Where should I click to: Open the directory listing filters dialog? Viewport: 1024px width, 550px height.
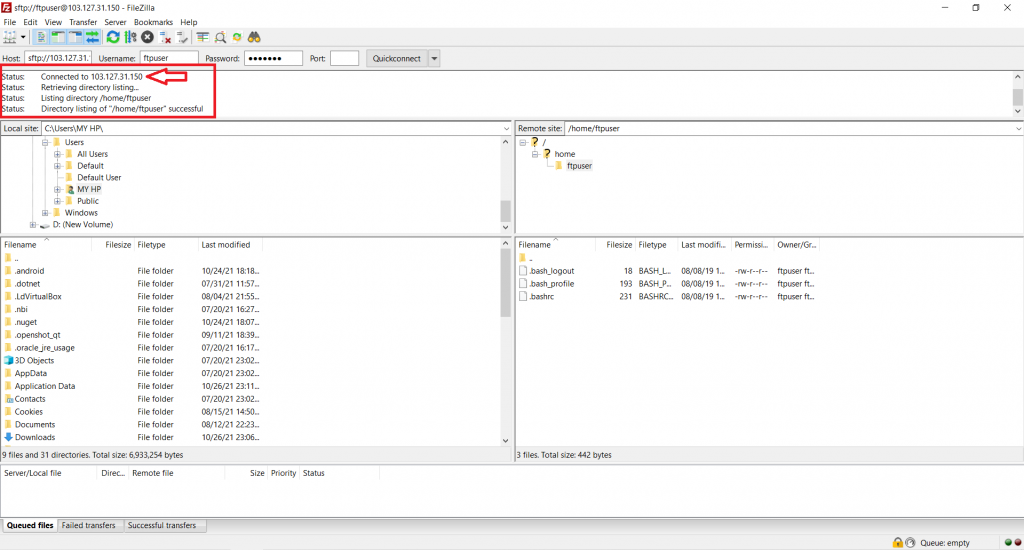pos(203,37)
